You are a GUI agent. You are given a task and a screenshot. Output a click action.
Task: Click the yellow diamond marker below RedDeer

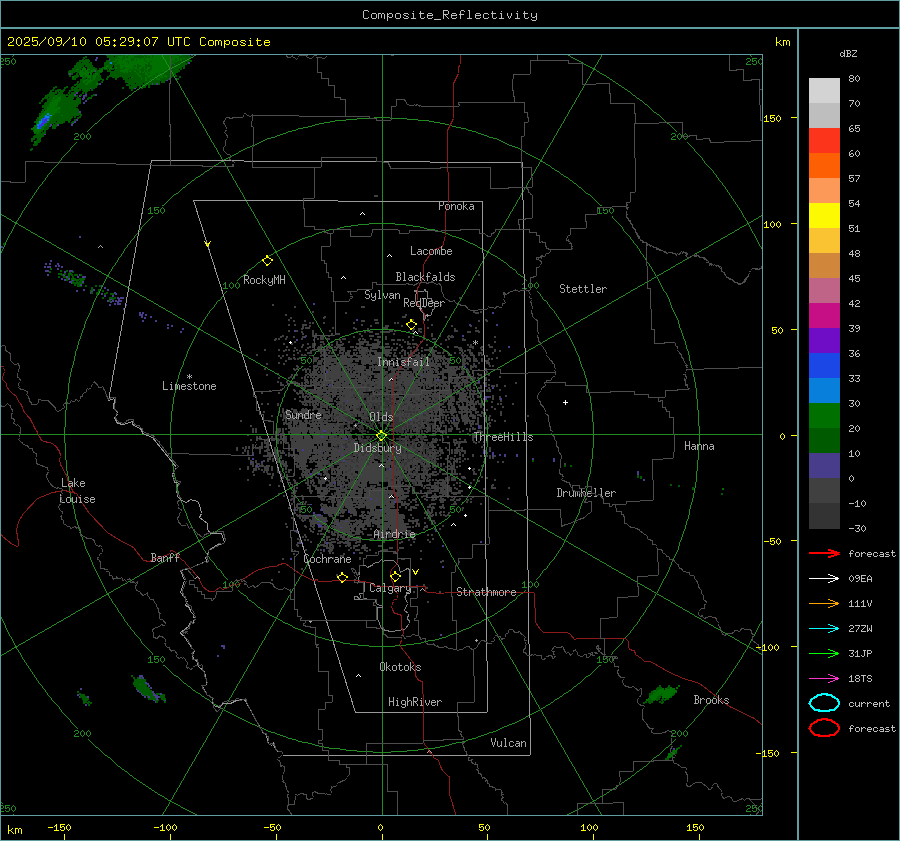(x=411, y=325)
